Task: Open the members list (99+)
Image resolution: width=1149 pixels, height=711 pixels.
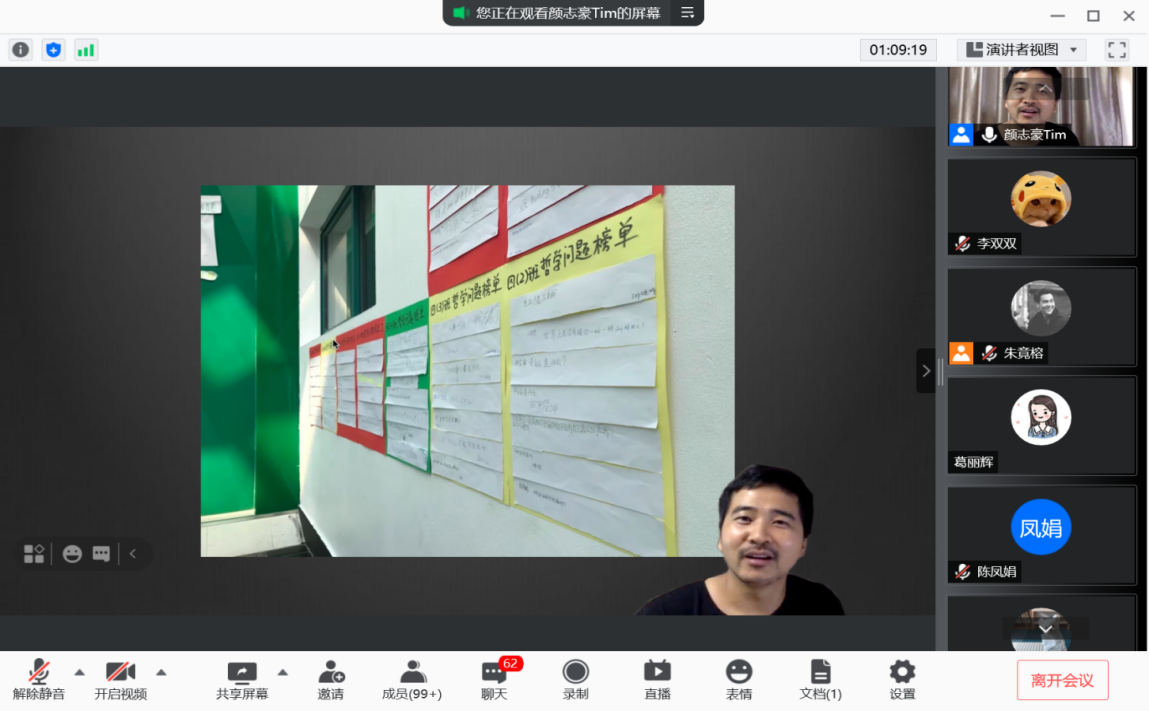Action: pos(412,680)
